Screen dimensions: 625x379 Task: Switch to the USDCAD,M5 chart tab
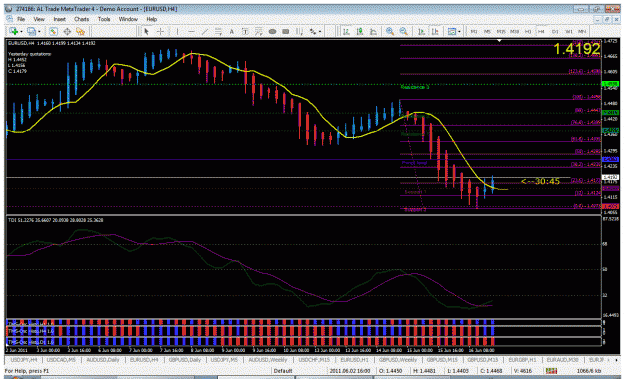pos(61,360)
